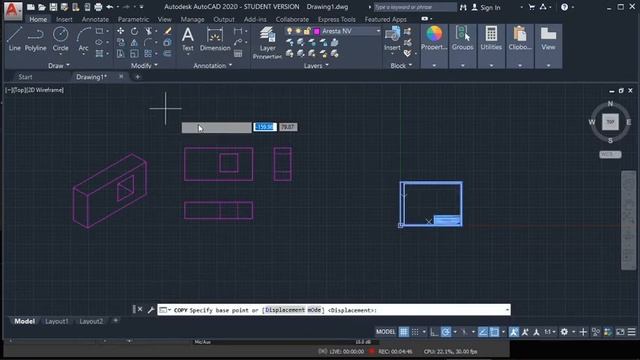Image resolution: width=640 pixels, height=360 pixels.
Task: Open the AutoCAD application menu logo
Action: 13,10
